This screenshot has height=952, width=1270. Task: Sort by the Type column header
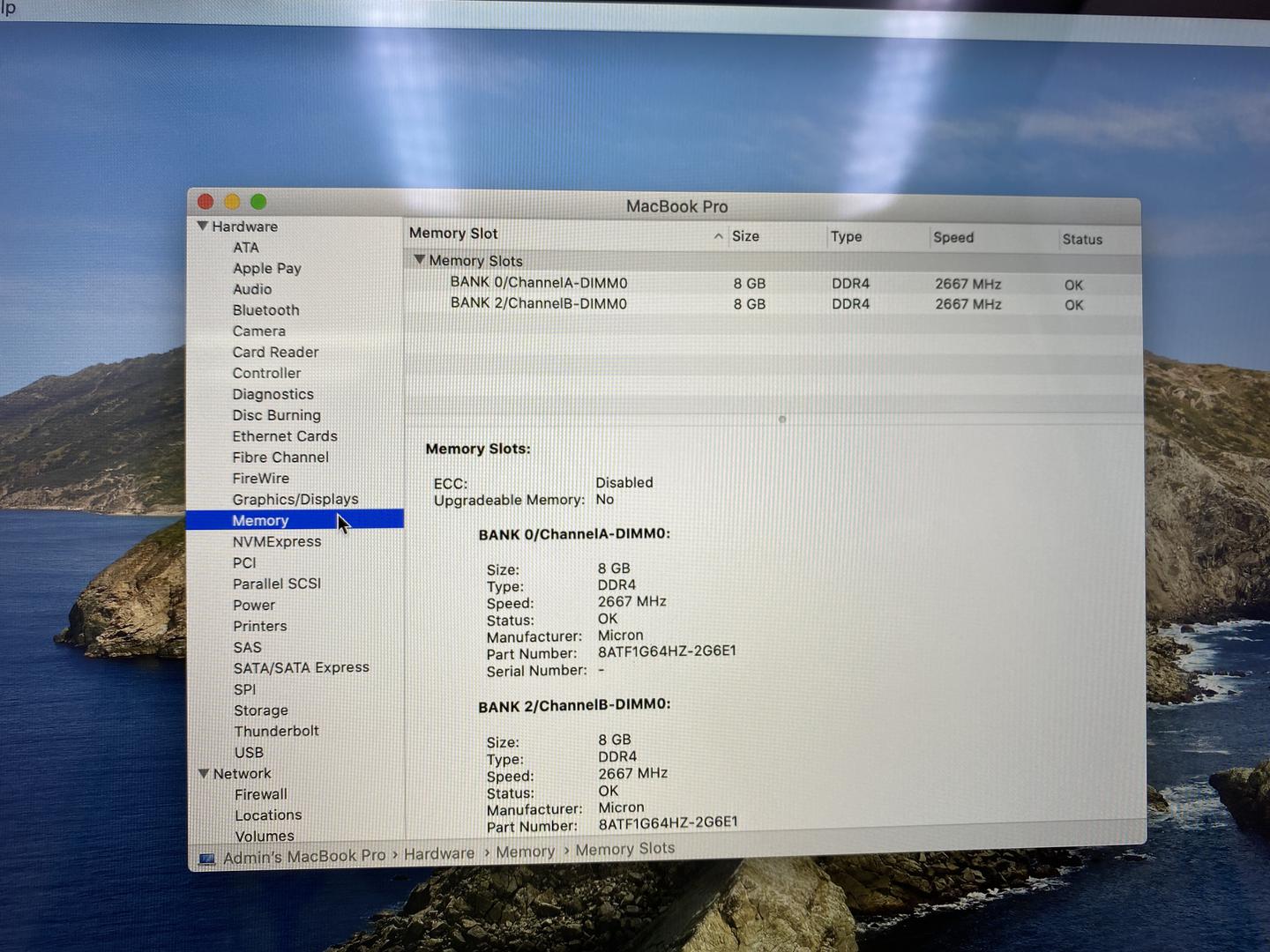tap(846, 237)
